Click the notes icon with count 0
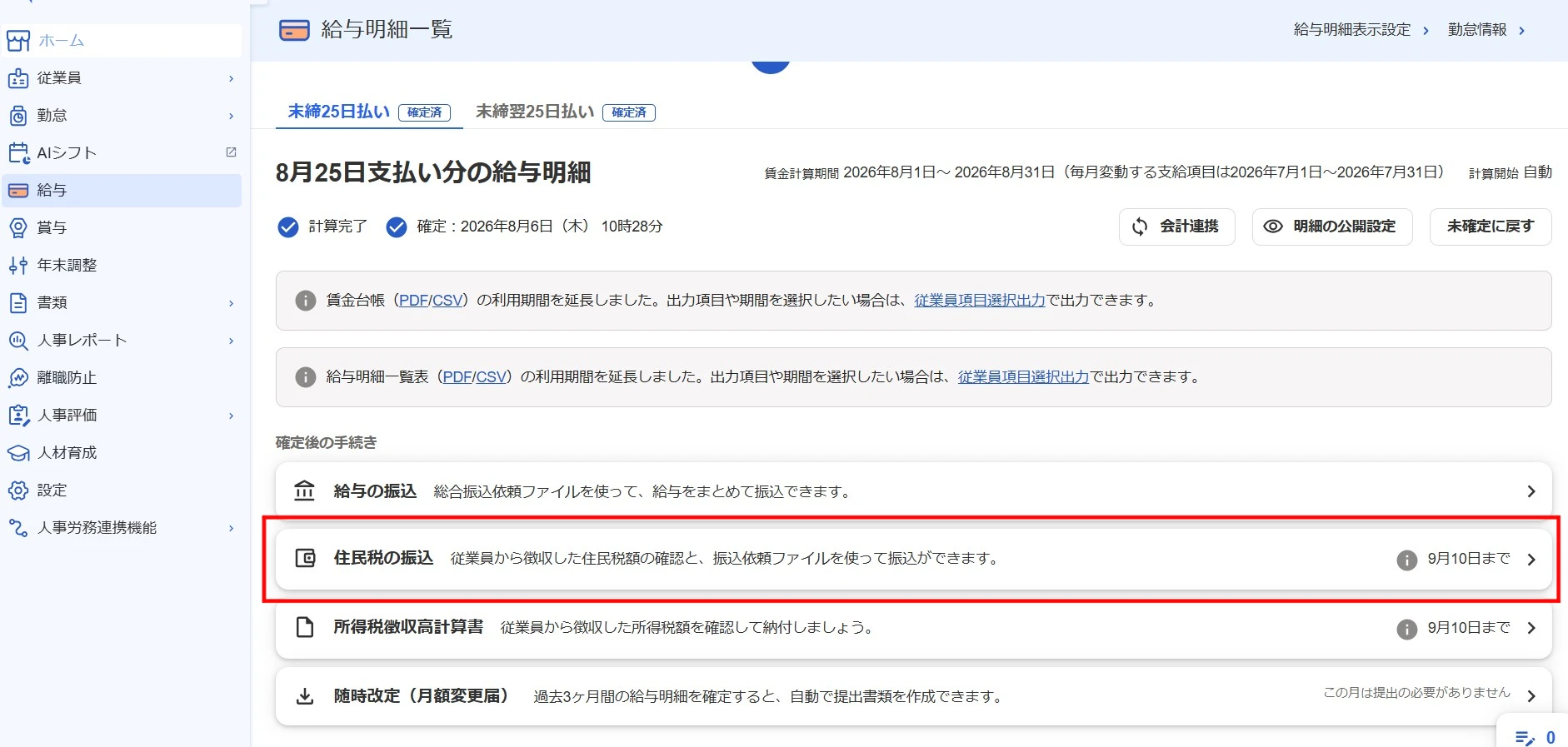The image size is (1568, 747). tap(1526, 738)
